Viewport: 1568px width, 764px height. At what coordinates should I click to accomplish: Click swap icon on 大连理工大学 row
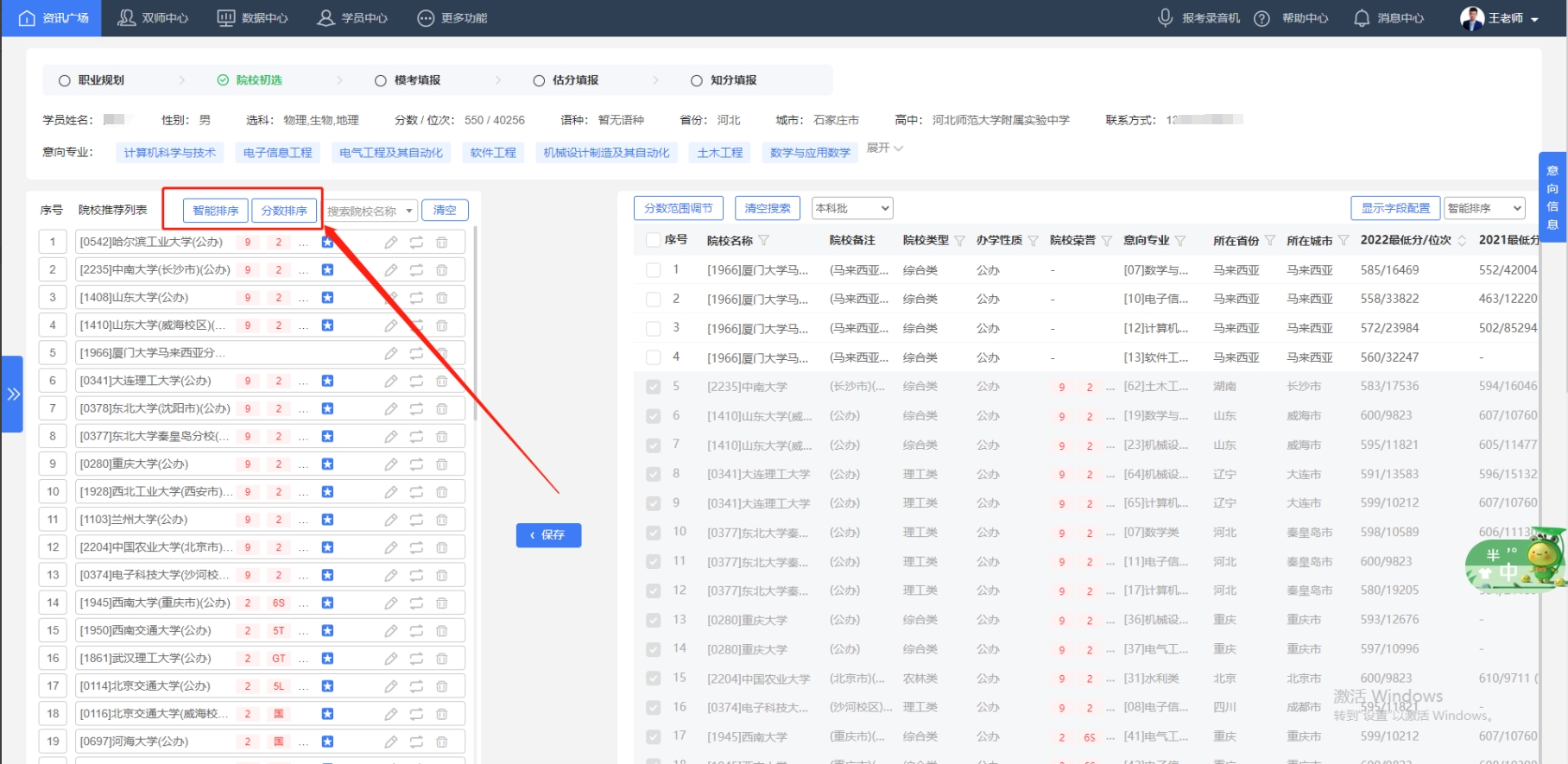point(416,381)
